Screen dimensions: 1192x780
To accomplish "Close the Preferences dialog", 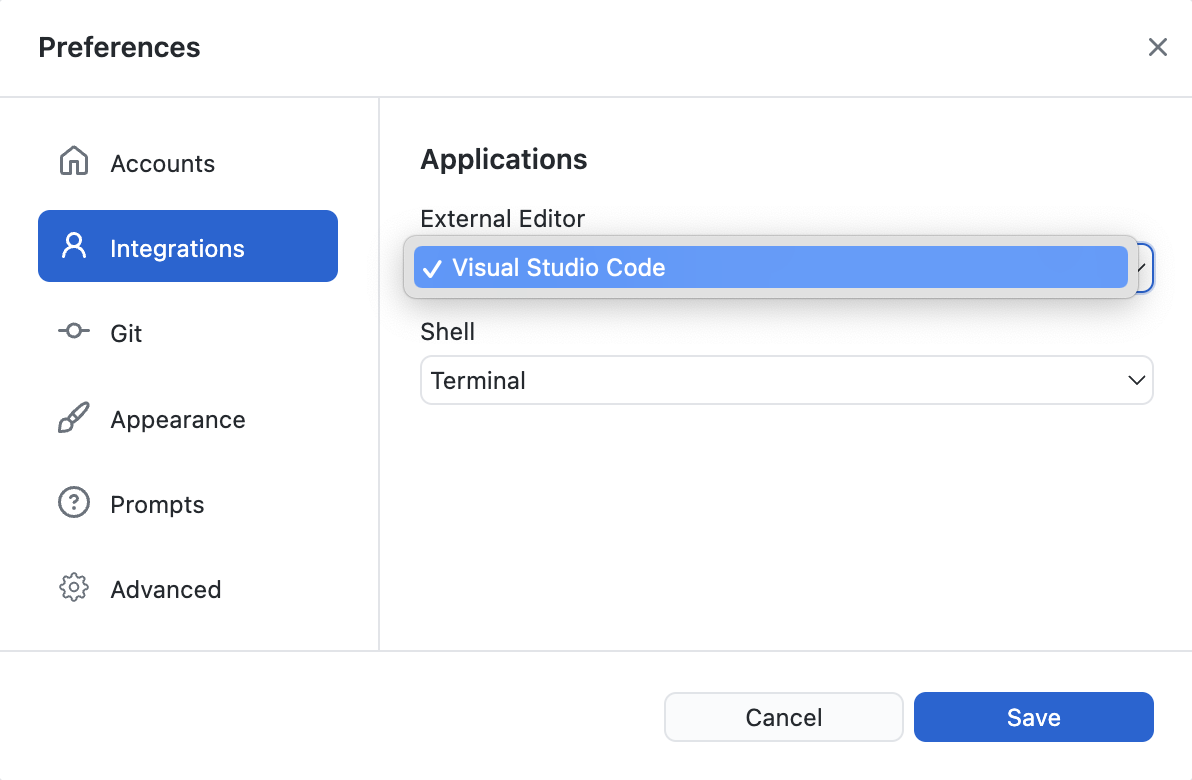I will click(x=1157, y=47).
